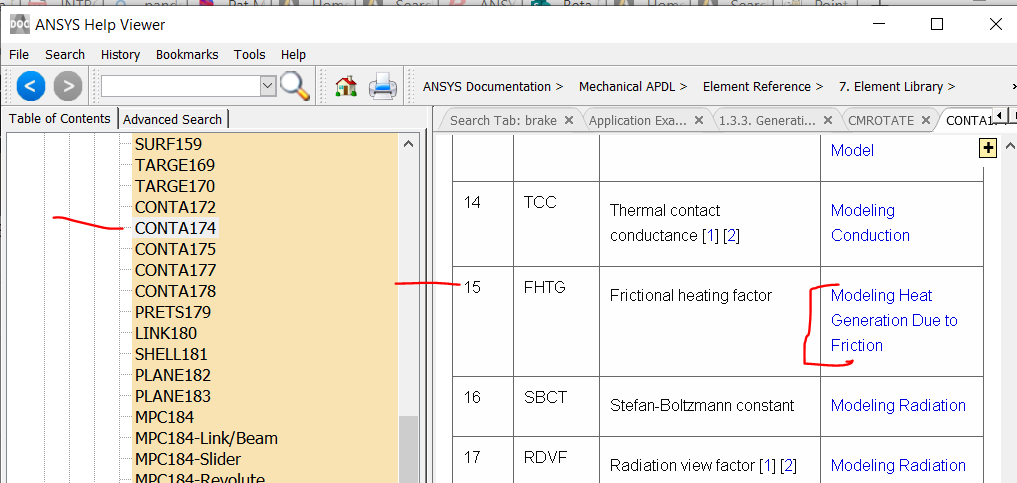Screen dimensions: 1017x483
Task: Click 7. Element Library breadcrumb
Action: [x=891, y=86]
